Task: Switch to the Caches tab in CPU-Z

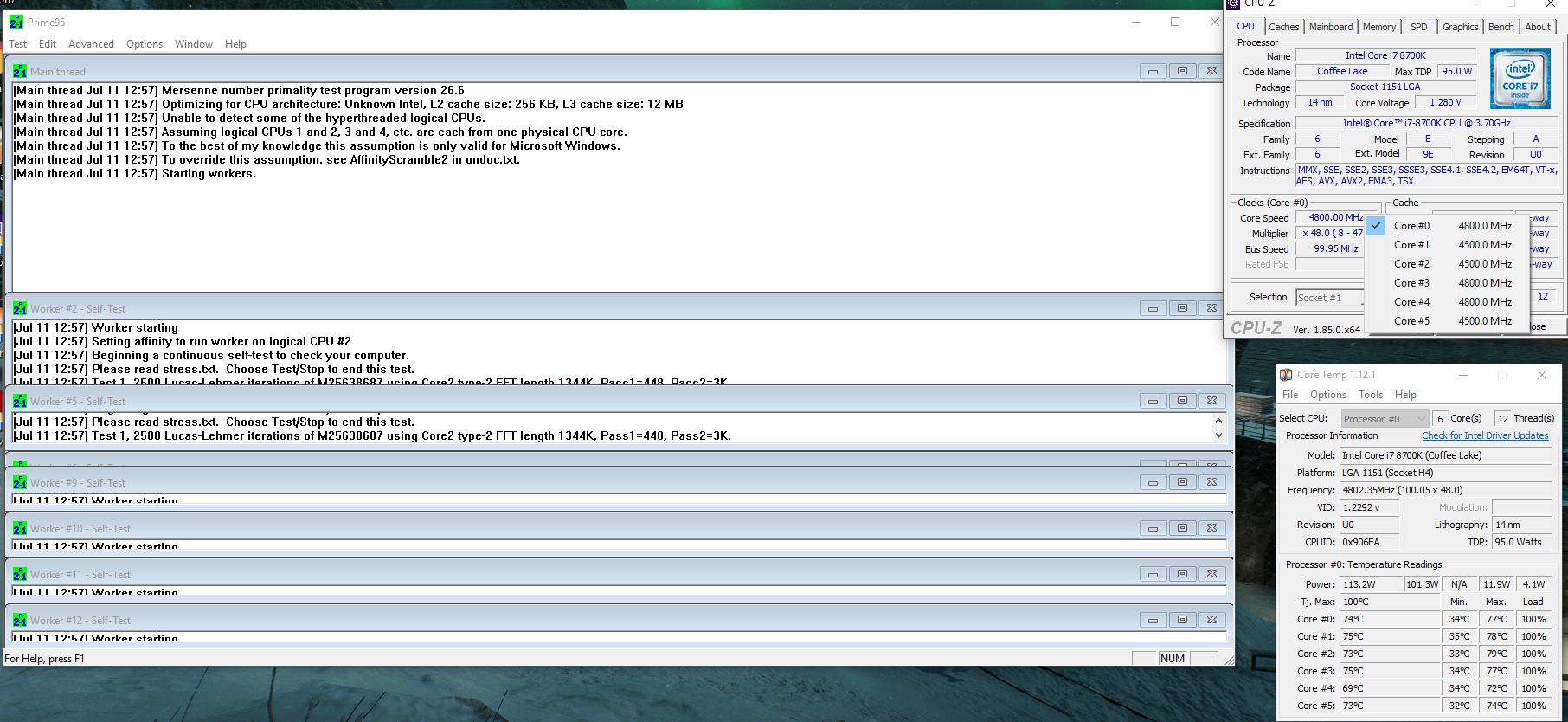Action: 1283,27
